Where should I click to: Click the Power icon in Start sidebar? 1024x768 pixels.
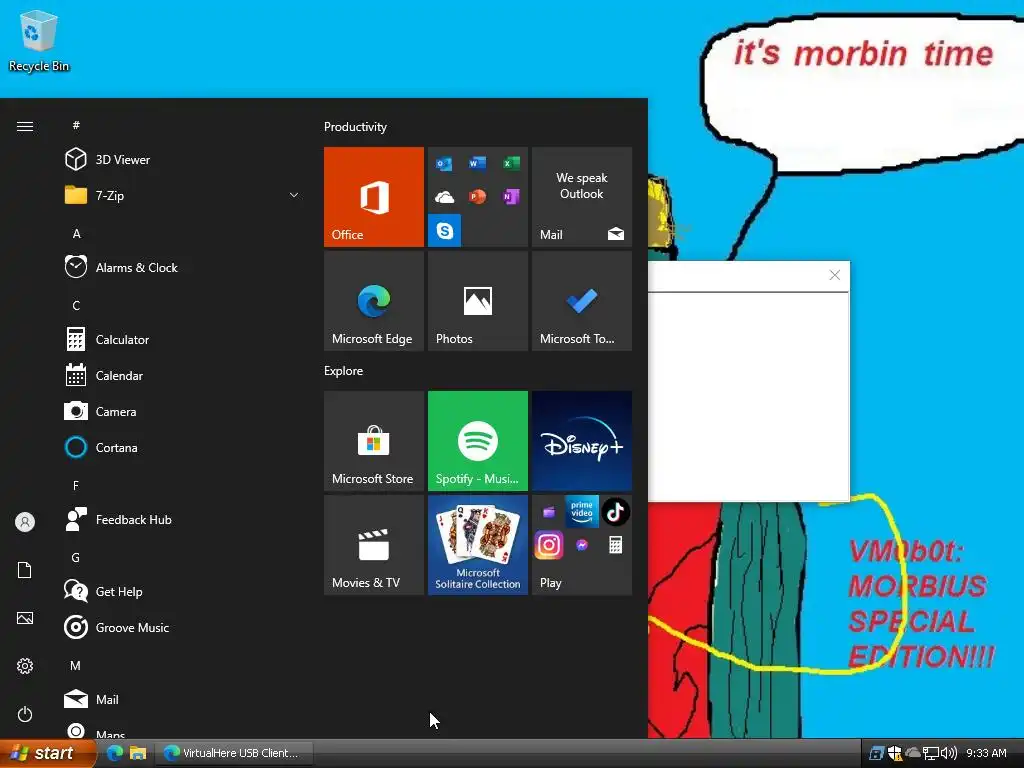tap(25, 714)
